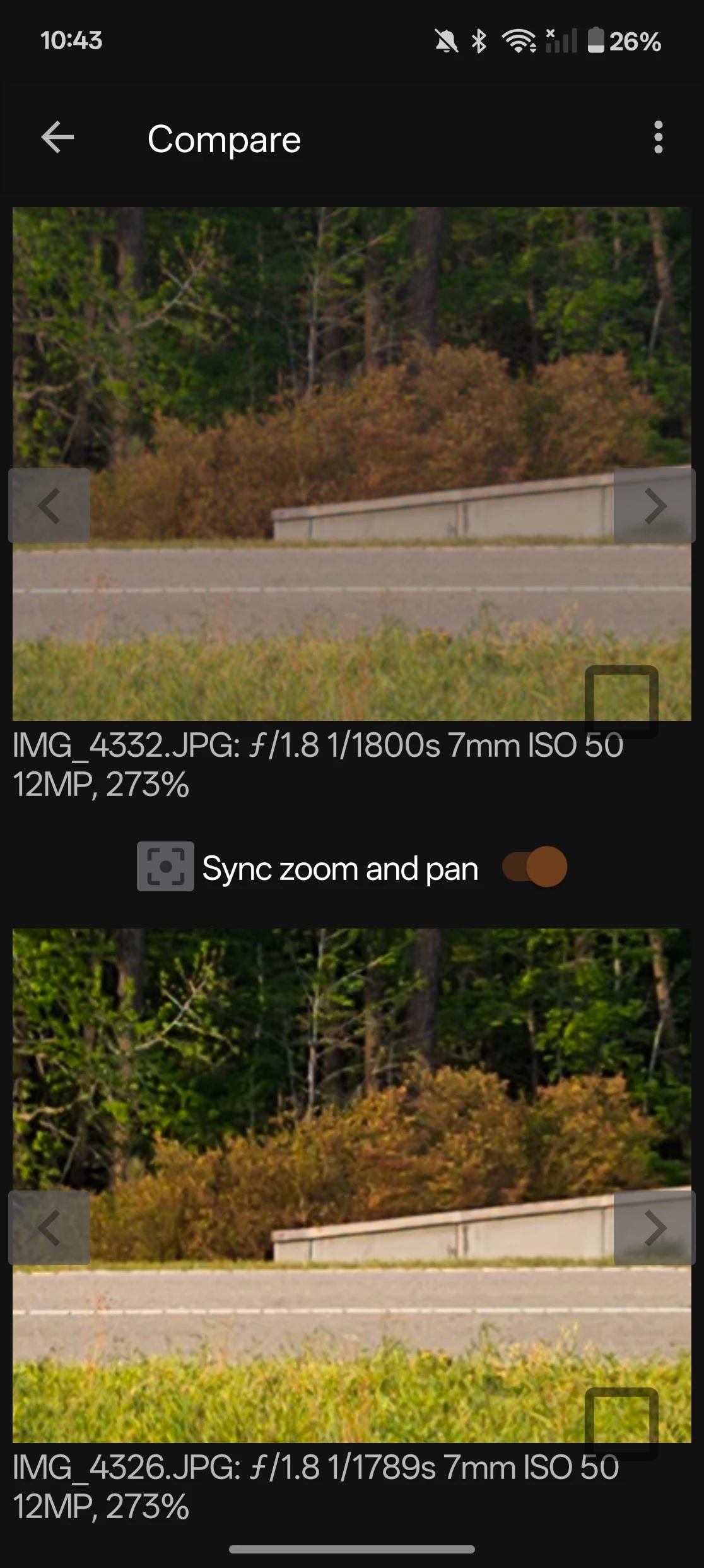Tap the focus frame sync icon
704x1568 pixels.
point(165,867)
